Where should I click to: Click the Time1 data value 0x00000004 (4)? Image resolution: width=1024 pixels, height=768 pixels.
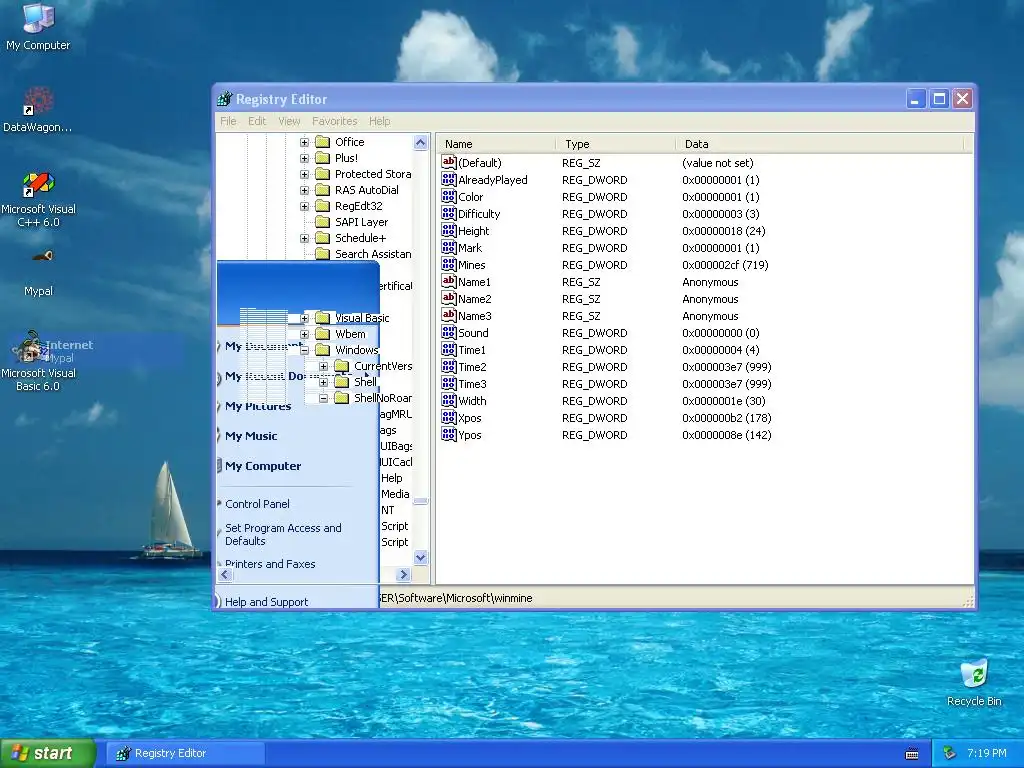tap(720, 349)
